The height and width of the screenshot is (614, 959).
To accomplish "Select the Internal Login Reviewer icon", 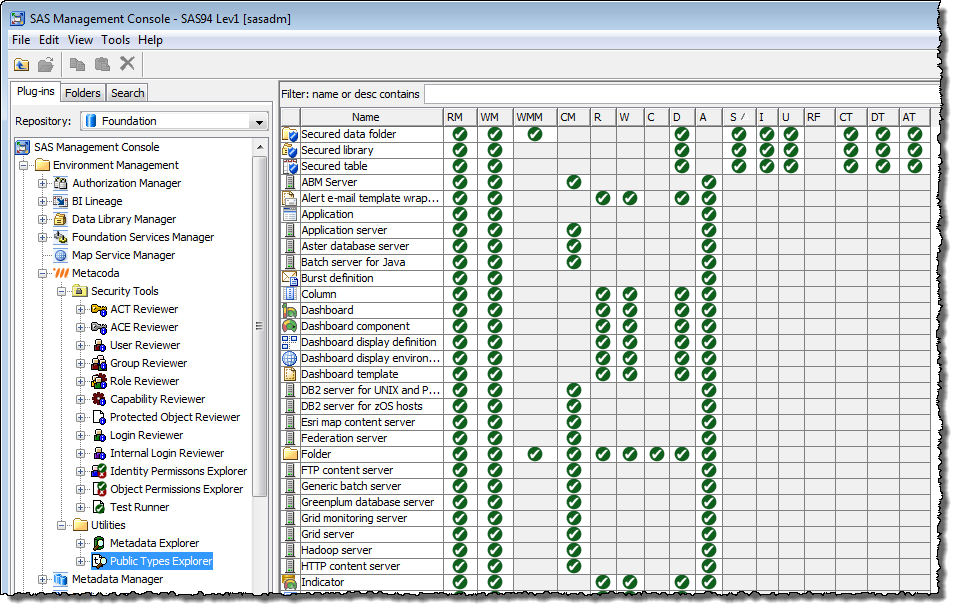I will click(x=99, y=453).
